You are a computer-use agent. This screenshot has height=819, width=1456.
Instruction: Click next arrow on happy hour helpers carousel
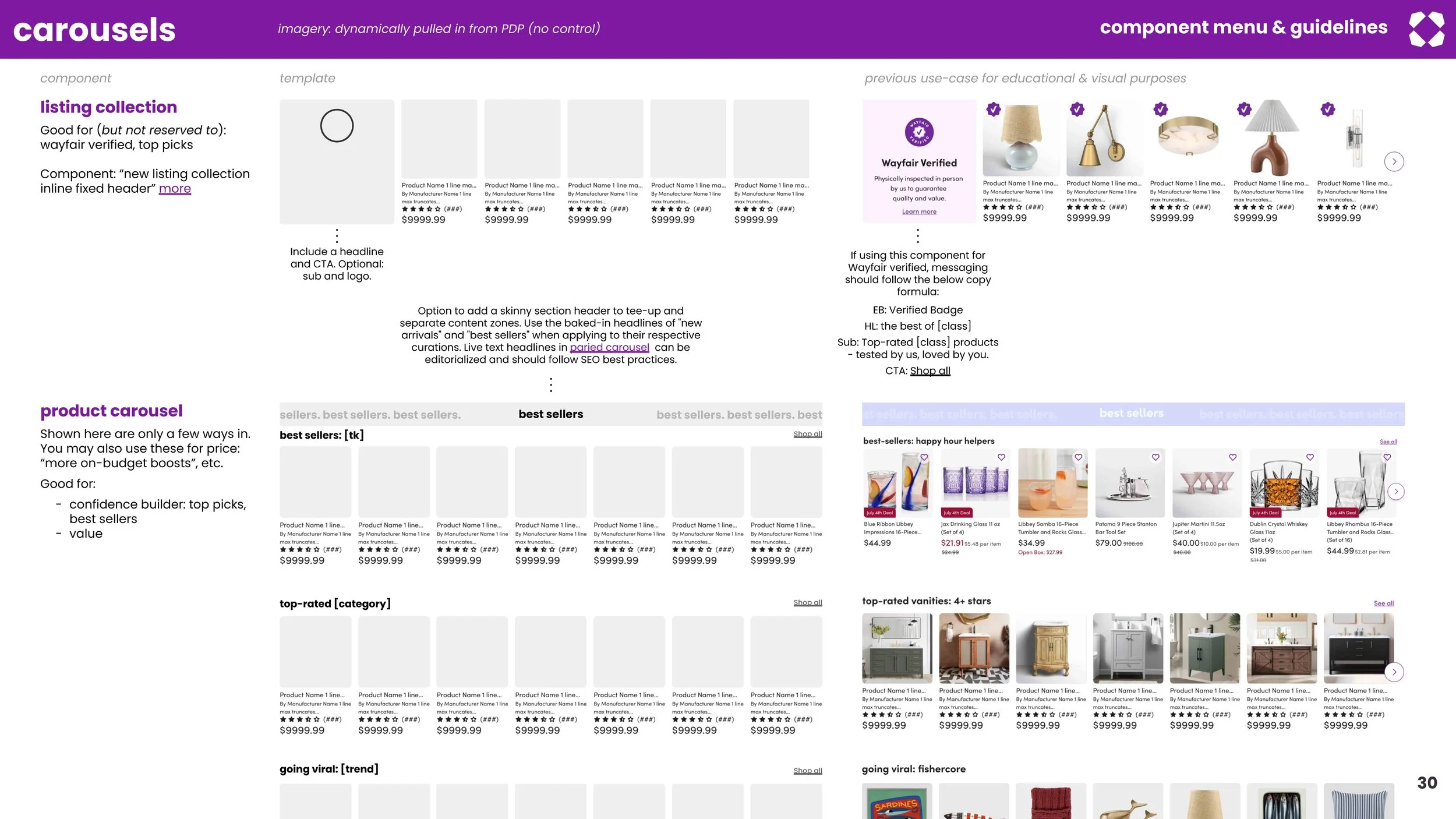(1396, 492)
